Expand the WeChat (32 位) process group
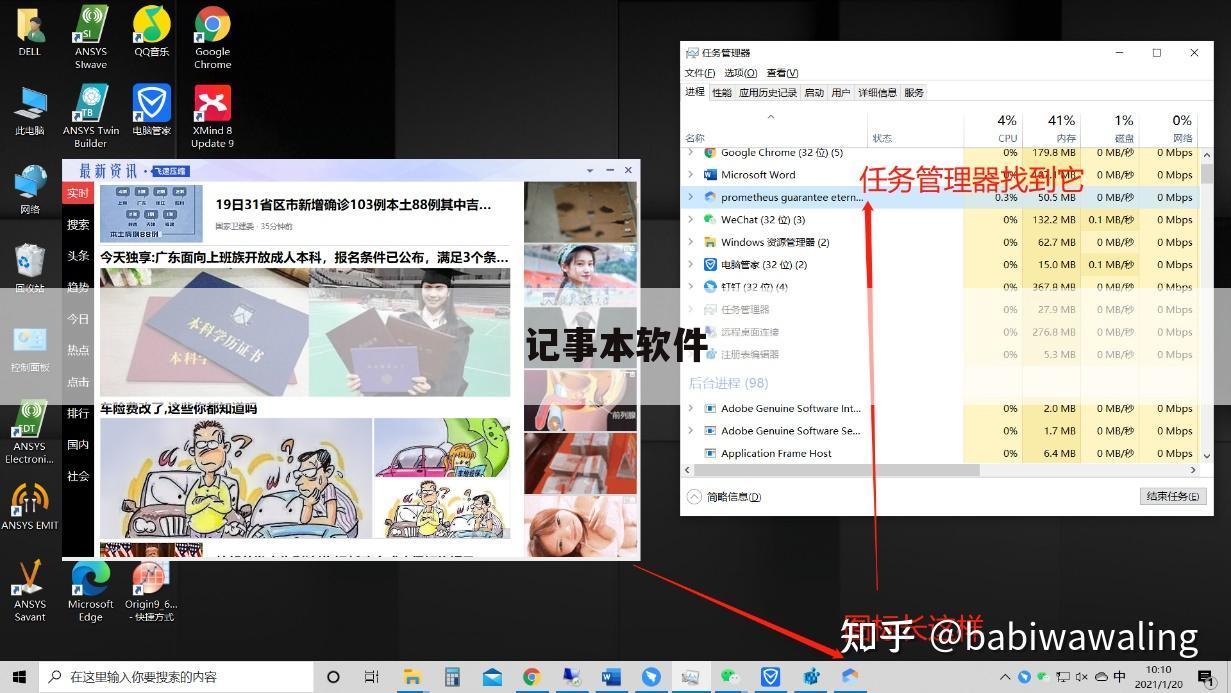Screen dimensions: 1231x693 pos(690,219)
